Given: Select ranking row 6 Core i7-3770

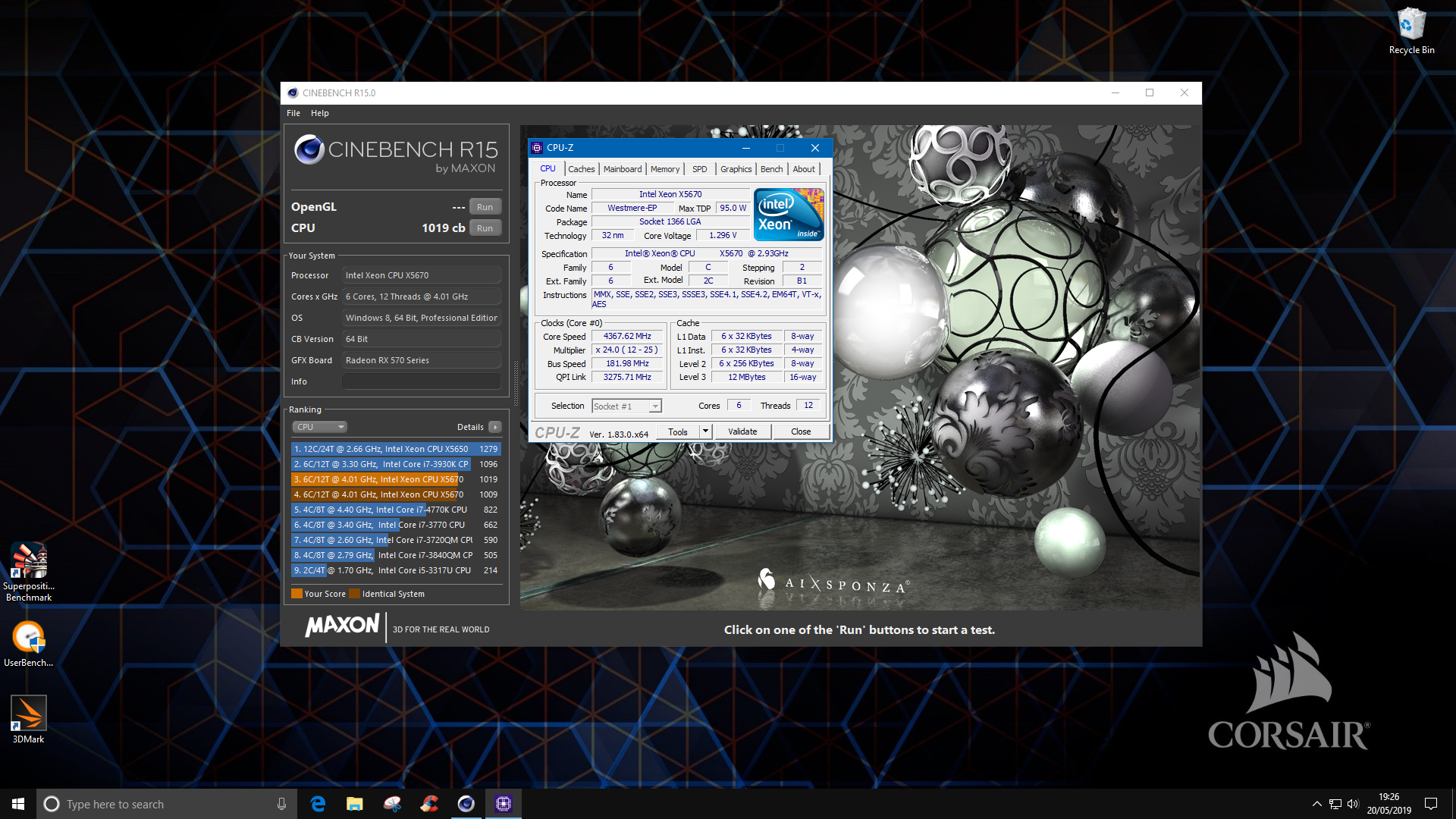Looking at the screenshot, I should click(x=395, y=525).
